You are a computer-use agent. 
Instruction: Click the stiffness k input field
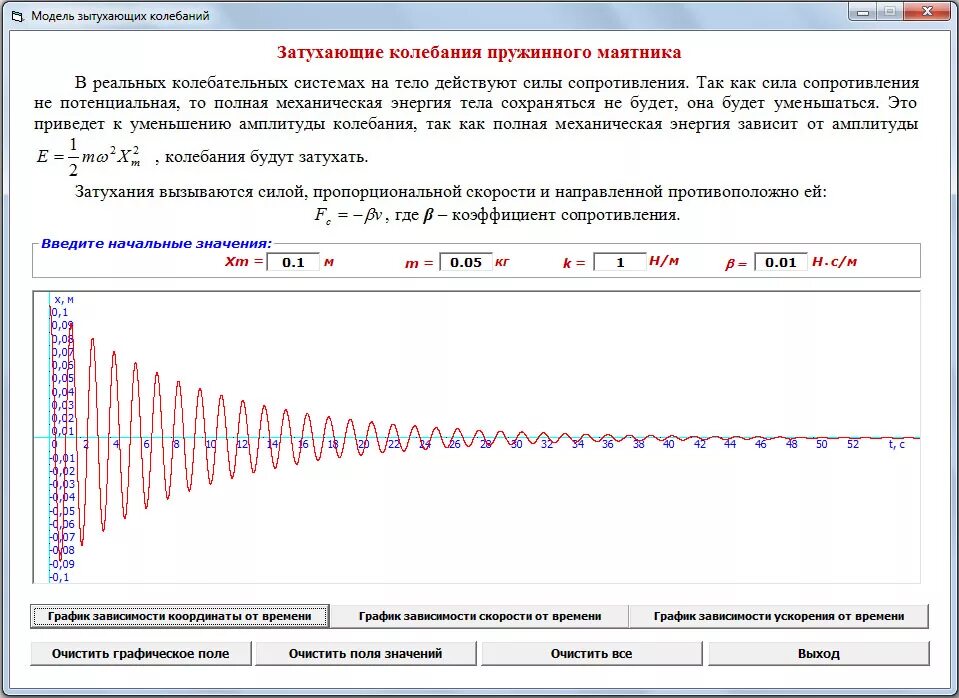[x=620, y=262]
